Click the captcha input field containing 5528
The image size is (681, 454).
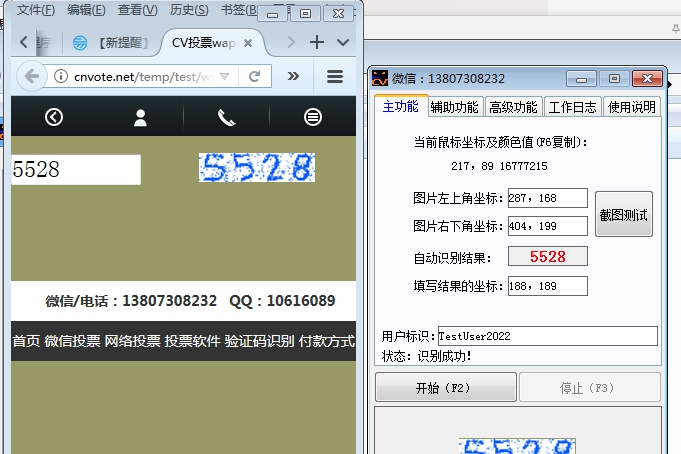click(x=76, y=169)
